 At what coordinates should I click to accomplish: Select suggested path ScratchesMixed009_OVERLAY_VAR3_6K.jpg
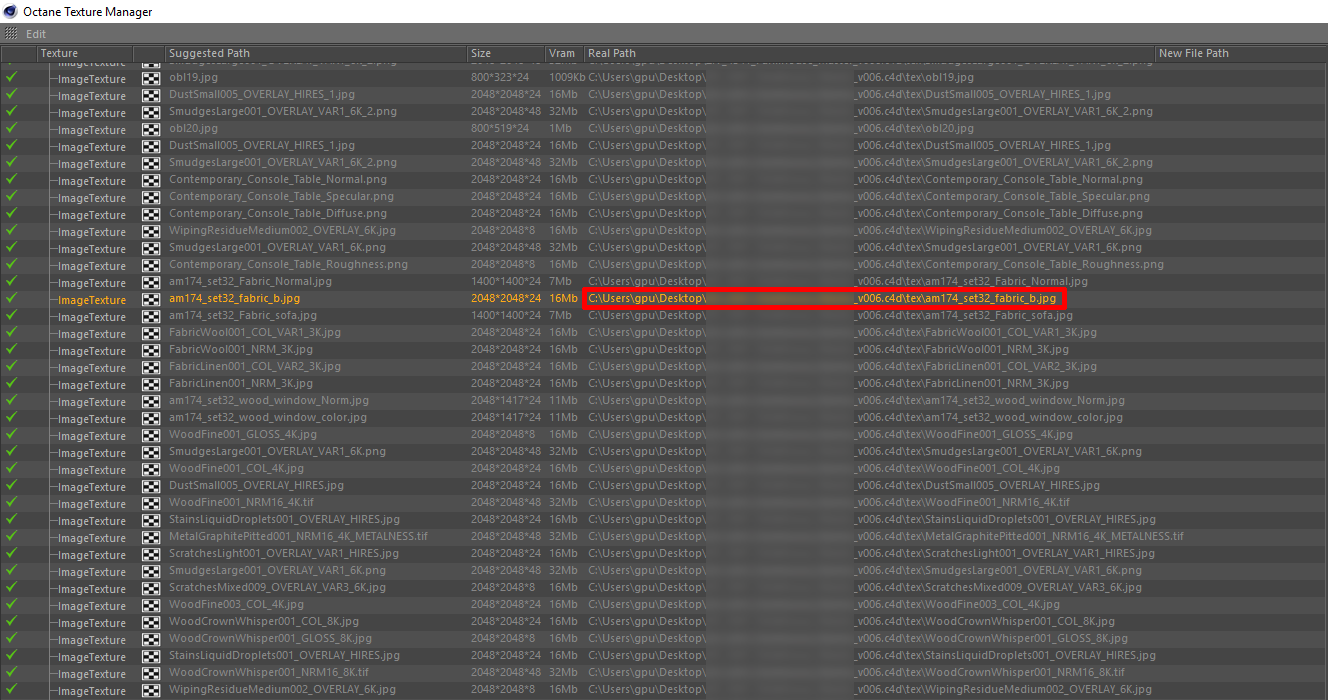pos(277,587)
